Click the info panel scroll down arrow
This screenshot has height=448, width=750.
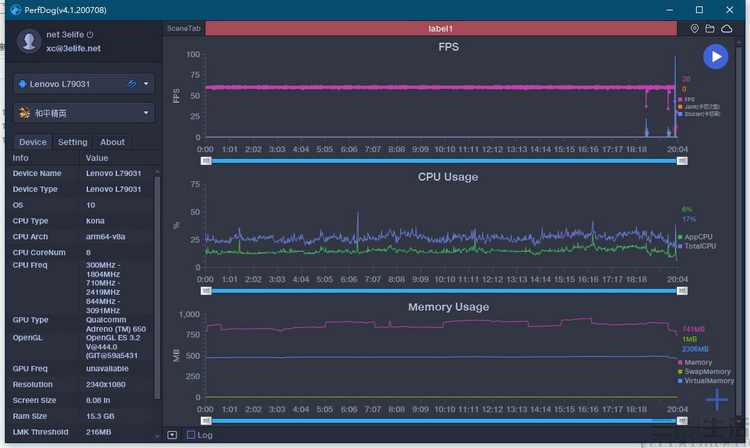point(157,436)
